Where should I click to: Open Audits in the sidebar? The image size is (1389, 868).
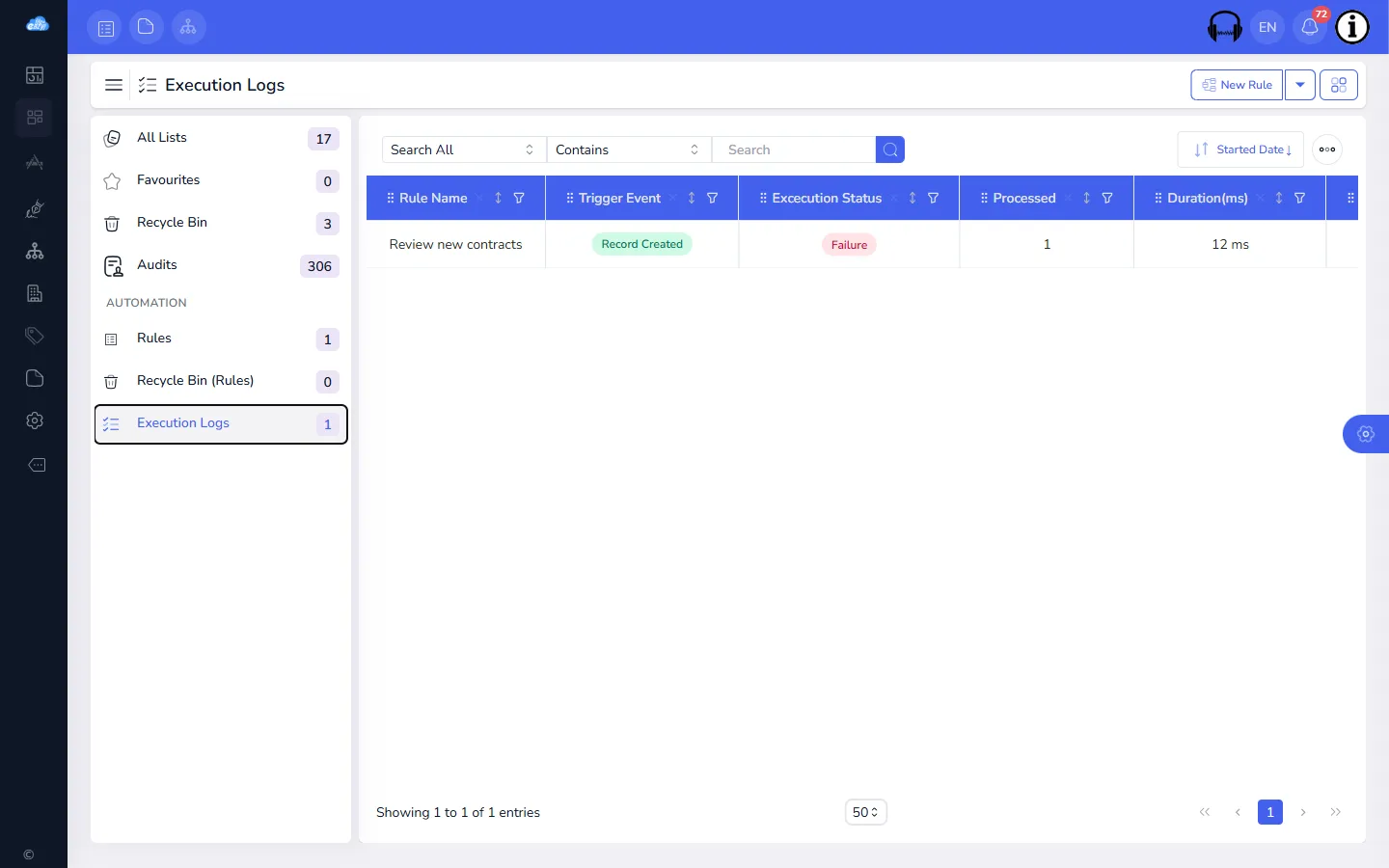tap(221, 265)
